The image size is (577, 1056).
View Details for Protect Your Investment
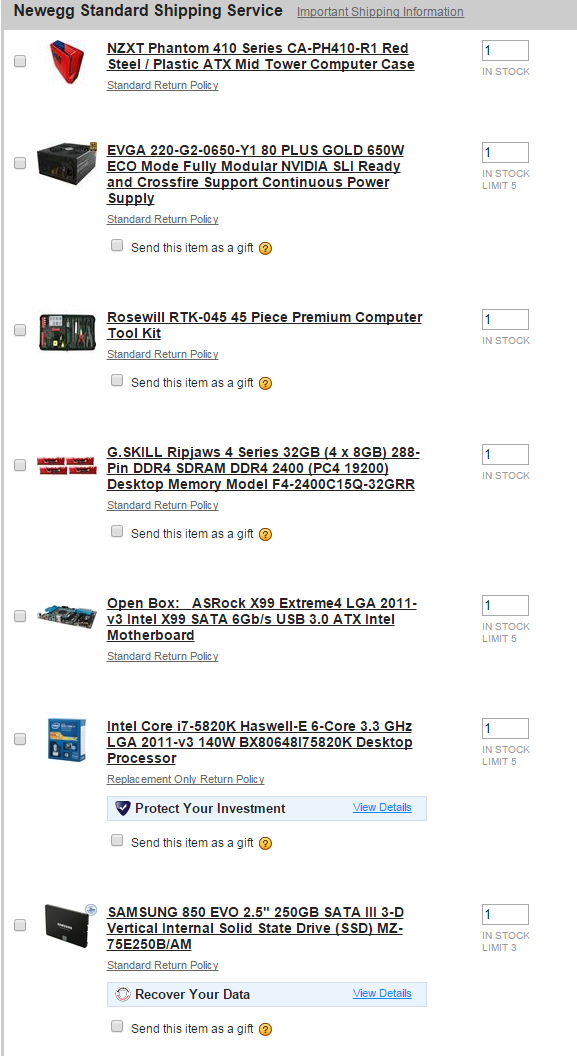pos(382,807)
